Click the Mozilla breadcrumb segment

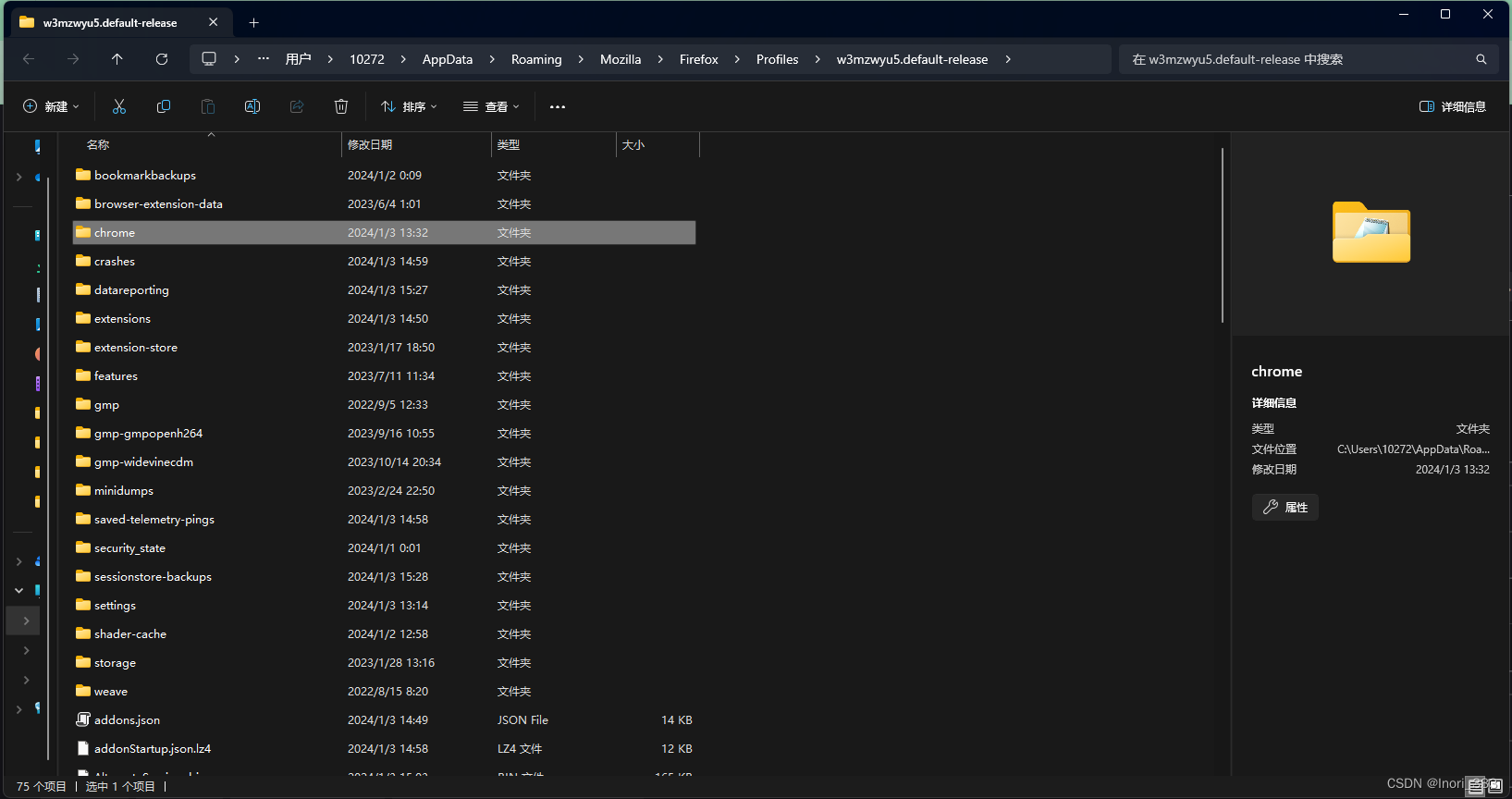[x=621, y=59]
